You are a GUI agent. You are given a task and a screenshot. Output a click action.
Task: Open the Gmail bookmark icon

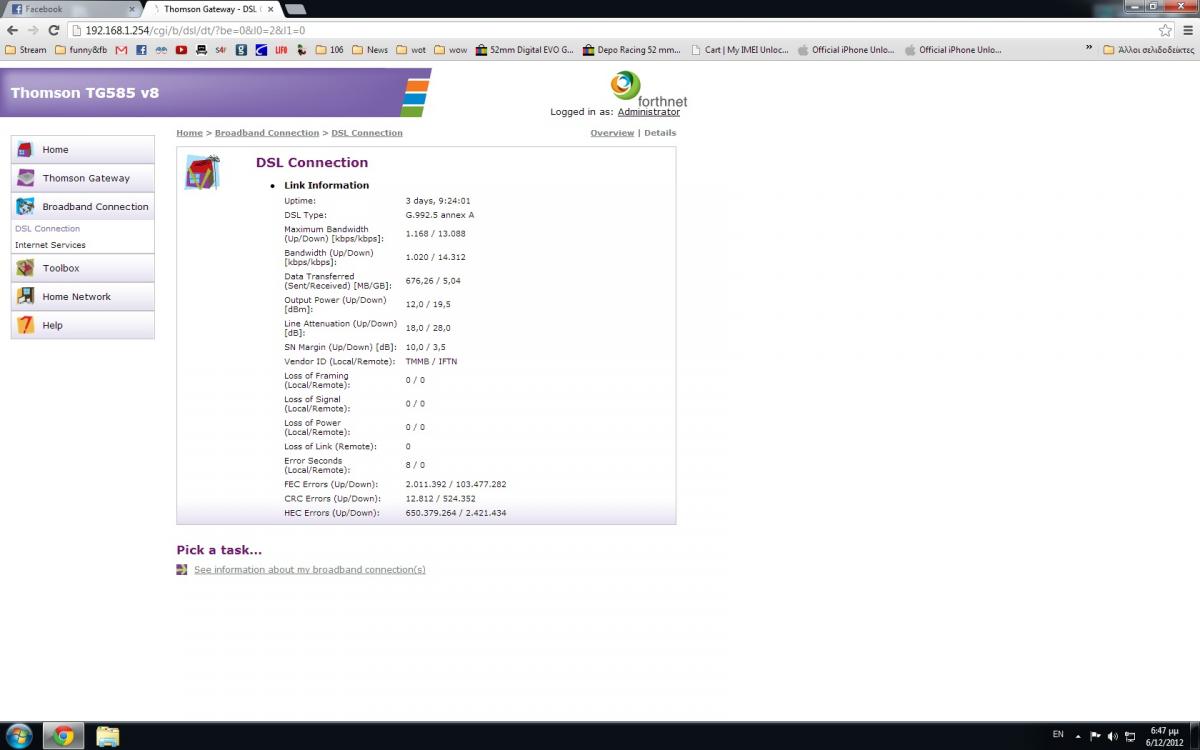121,50
